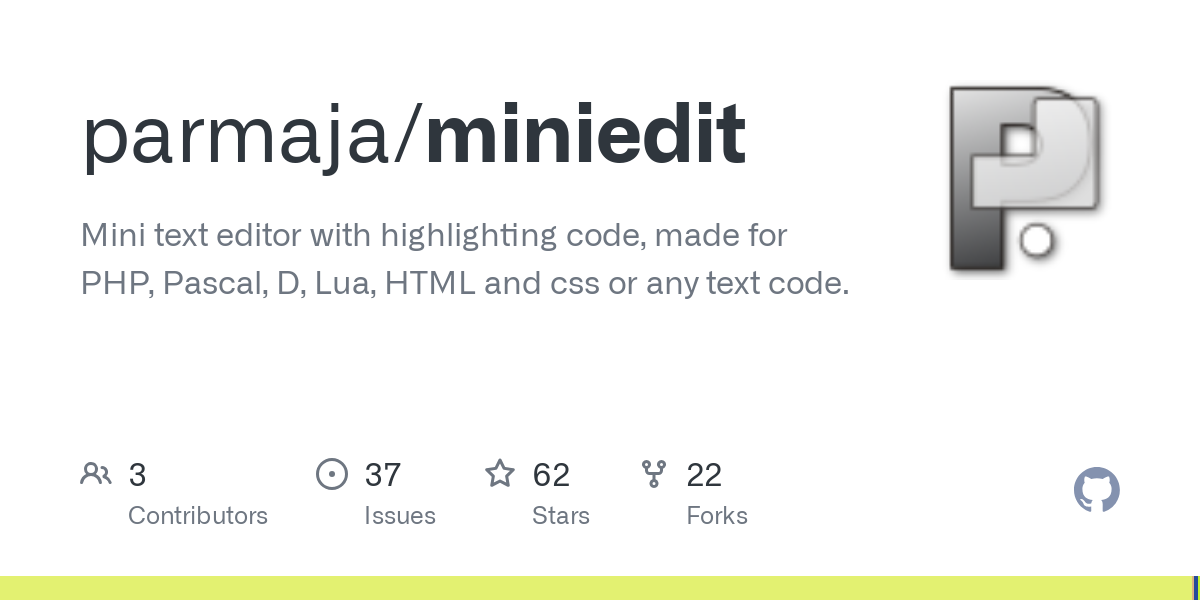This screenshot has width=1200, height=600.
Task: Select the "Issues" label
Action: click(400, 516)
